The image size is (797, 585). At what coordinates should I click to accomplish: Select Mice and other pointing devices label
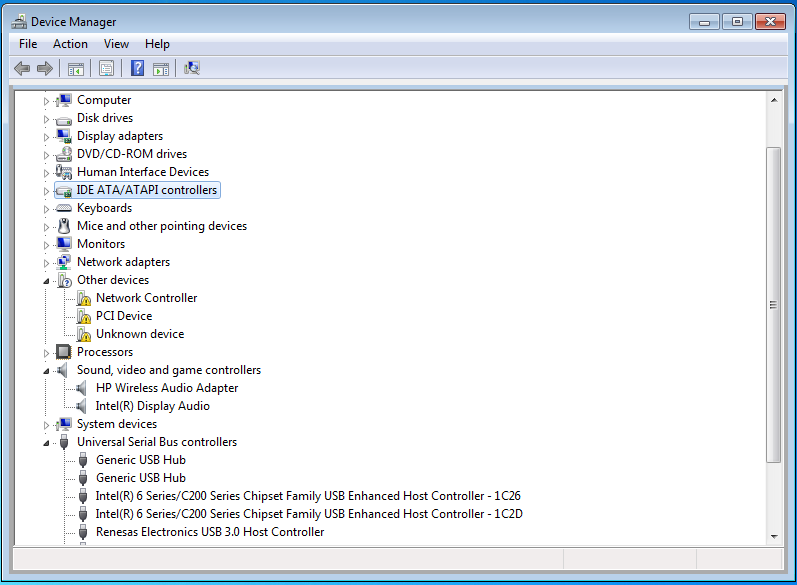coord(162,226)
